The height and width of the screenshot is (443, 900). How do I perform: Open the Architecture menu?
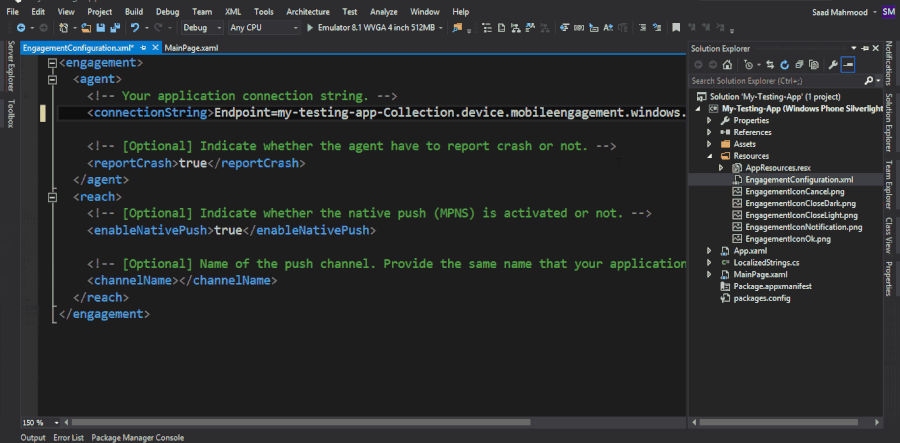coord(308,11)
